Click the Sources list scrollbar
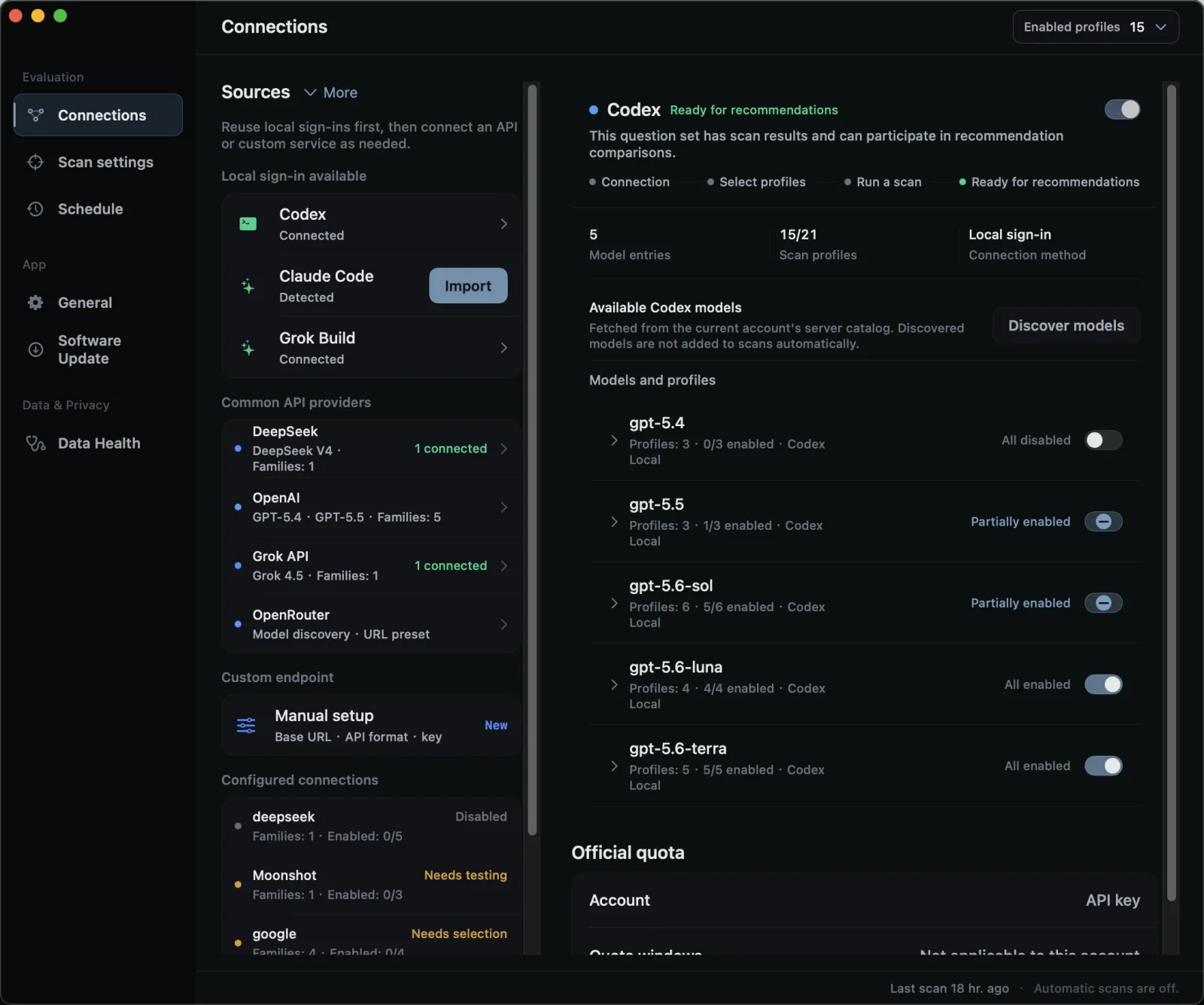This screenshot has width=1204, height=1005. (x=532, y=459)
